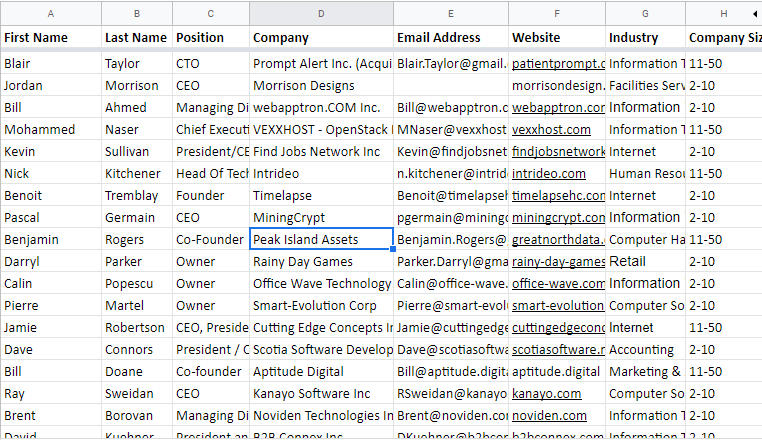The height and width of the screenshot is (440, 762).
Task: Click the 'Brent@noviden' email cell
Action: click(451, 416)
